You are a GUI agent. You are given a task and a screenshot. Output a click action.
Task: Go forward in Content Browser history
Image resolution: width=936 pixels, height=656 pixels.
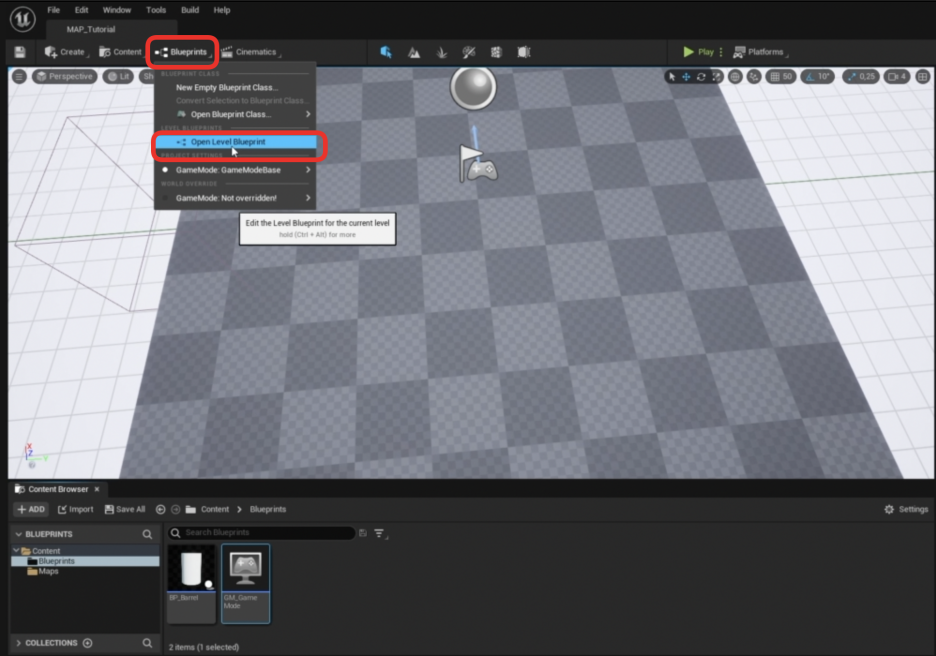click(x=176, y=509)
